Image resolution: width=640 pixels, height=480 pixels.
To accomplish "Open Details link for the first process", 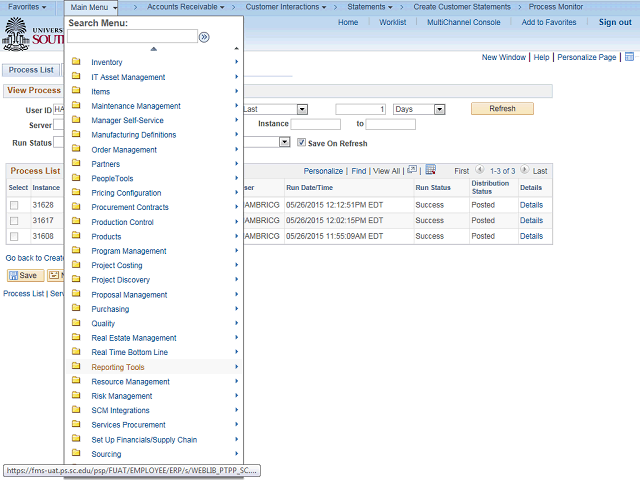I will 531,205.
